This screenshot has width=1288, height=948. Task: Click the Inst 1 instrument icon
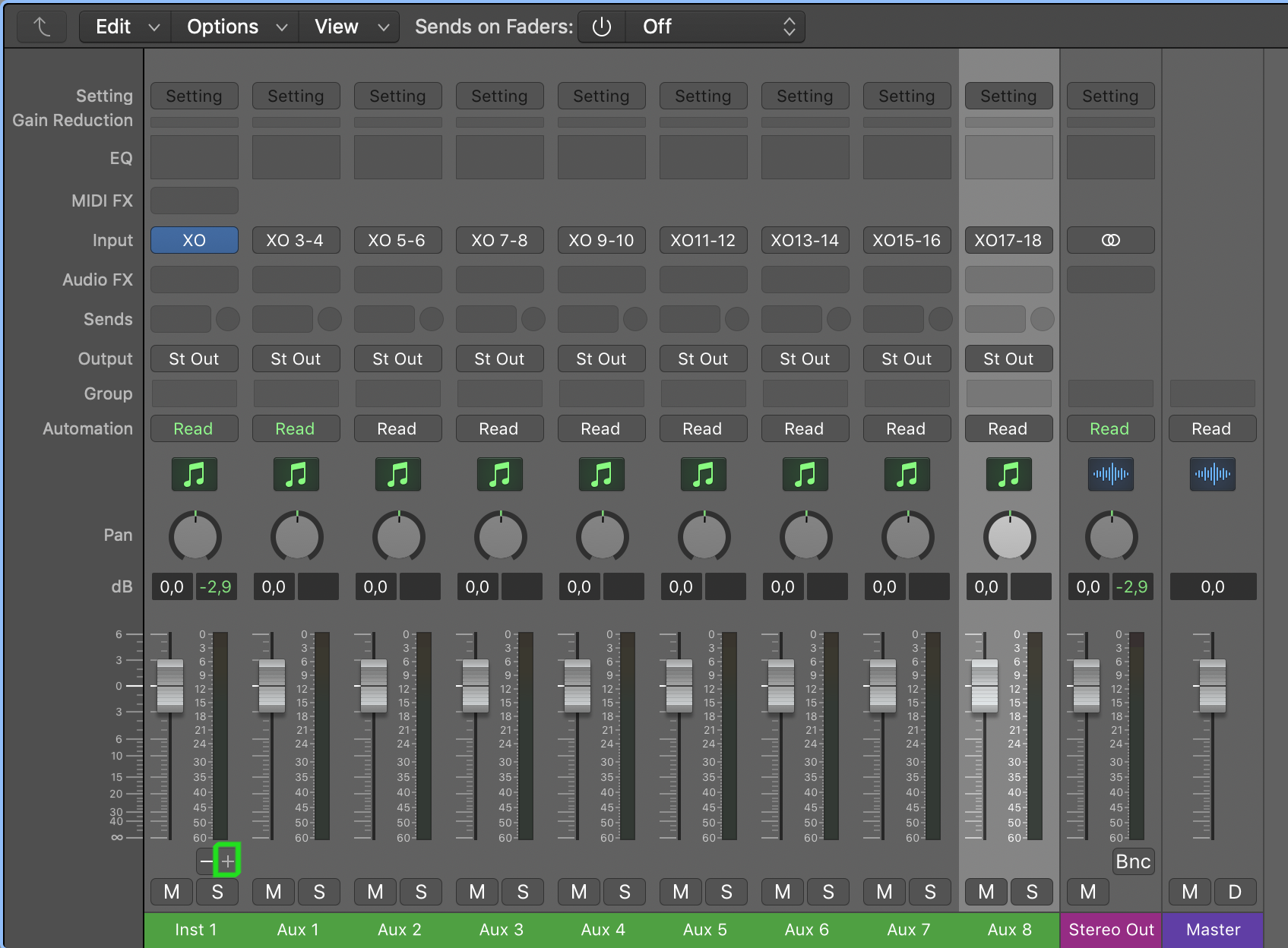(x=195, y=474)
